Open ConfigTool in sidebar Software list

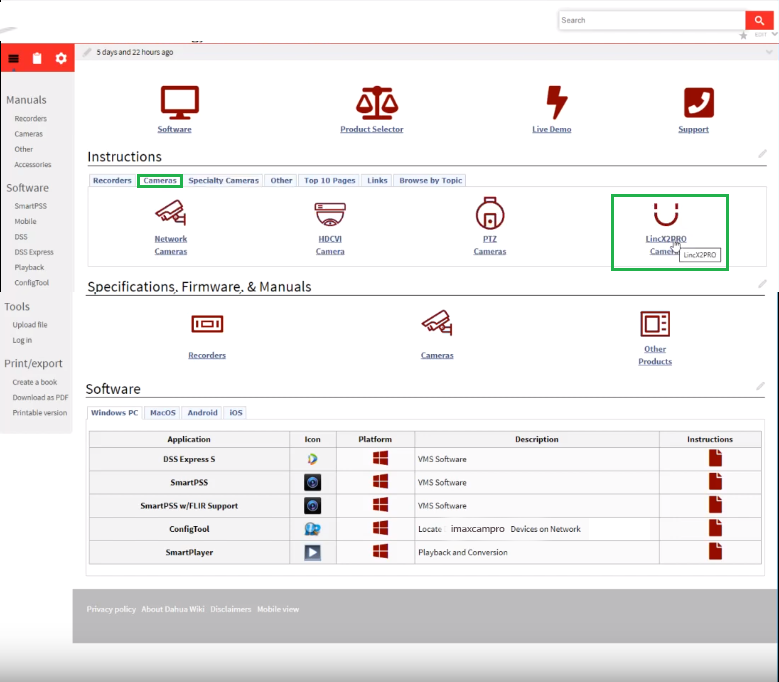click(x=32, y=283)
